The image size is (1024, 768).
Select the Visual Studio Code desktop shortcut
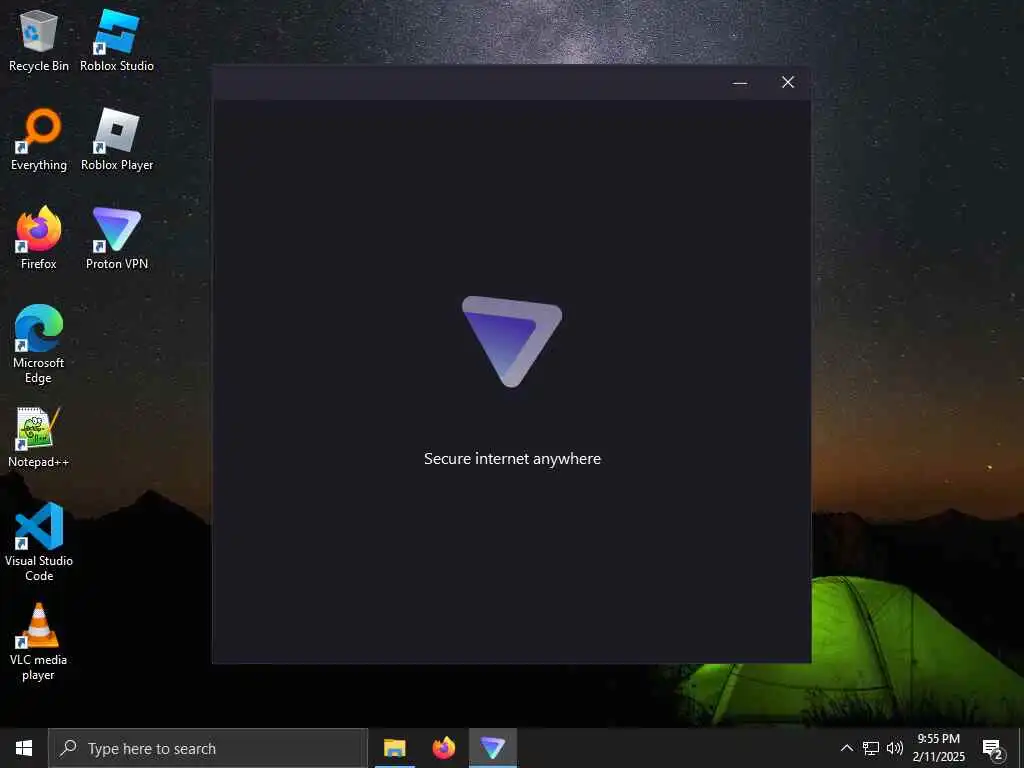click(39, 542)
